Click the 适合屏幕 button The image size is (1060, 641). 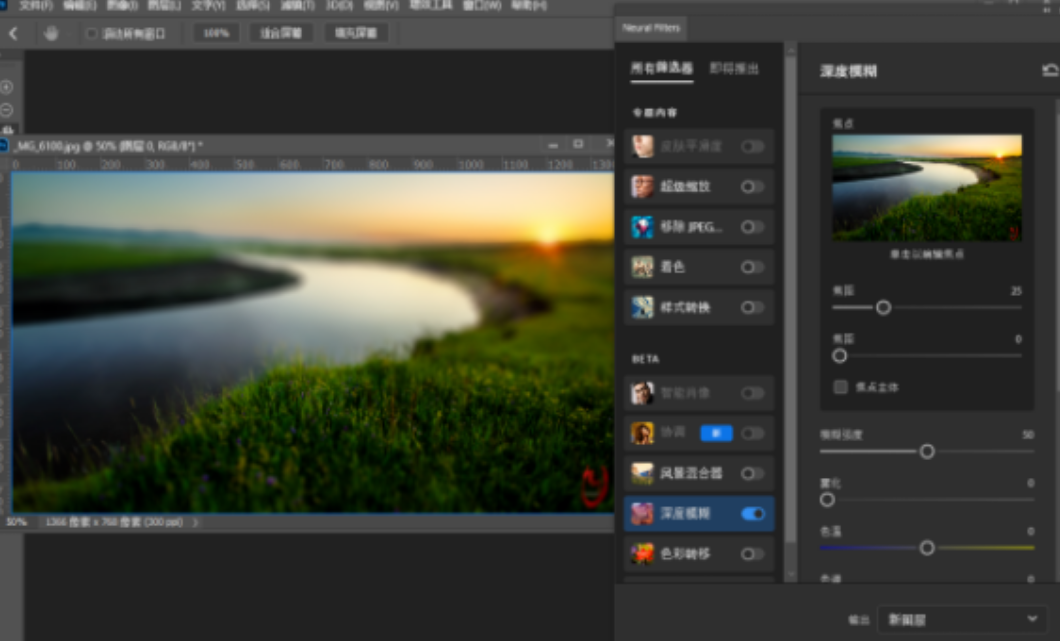[281, 33]
